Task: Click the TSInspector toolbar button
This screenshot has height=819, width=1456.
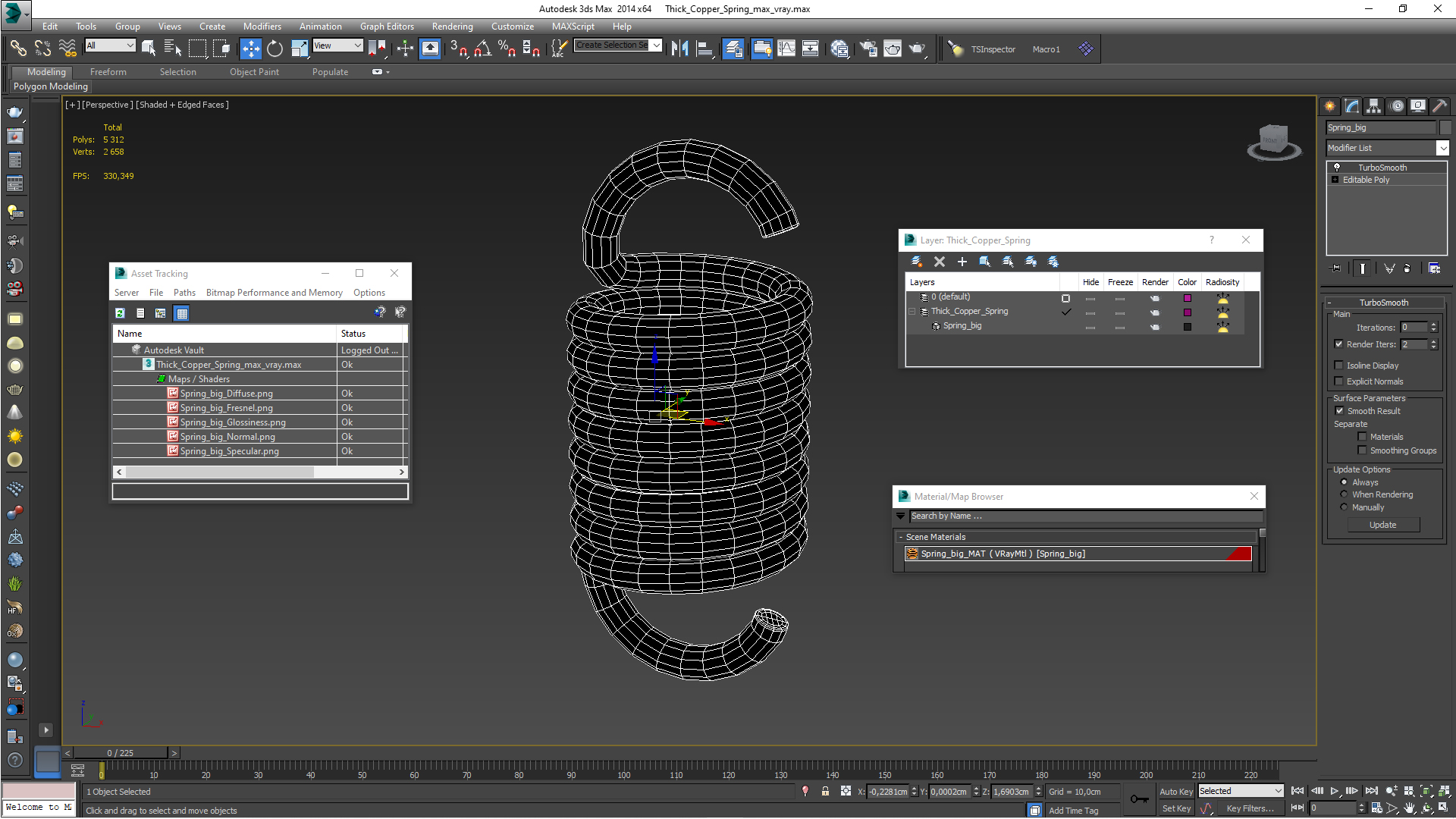Action: tap(993, 49)
